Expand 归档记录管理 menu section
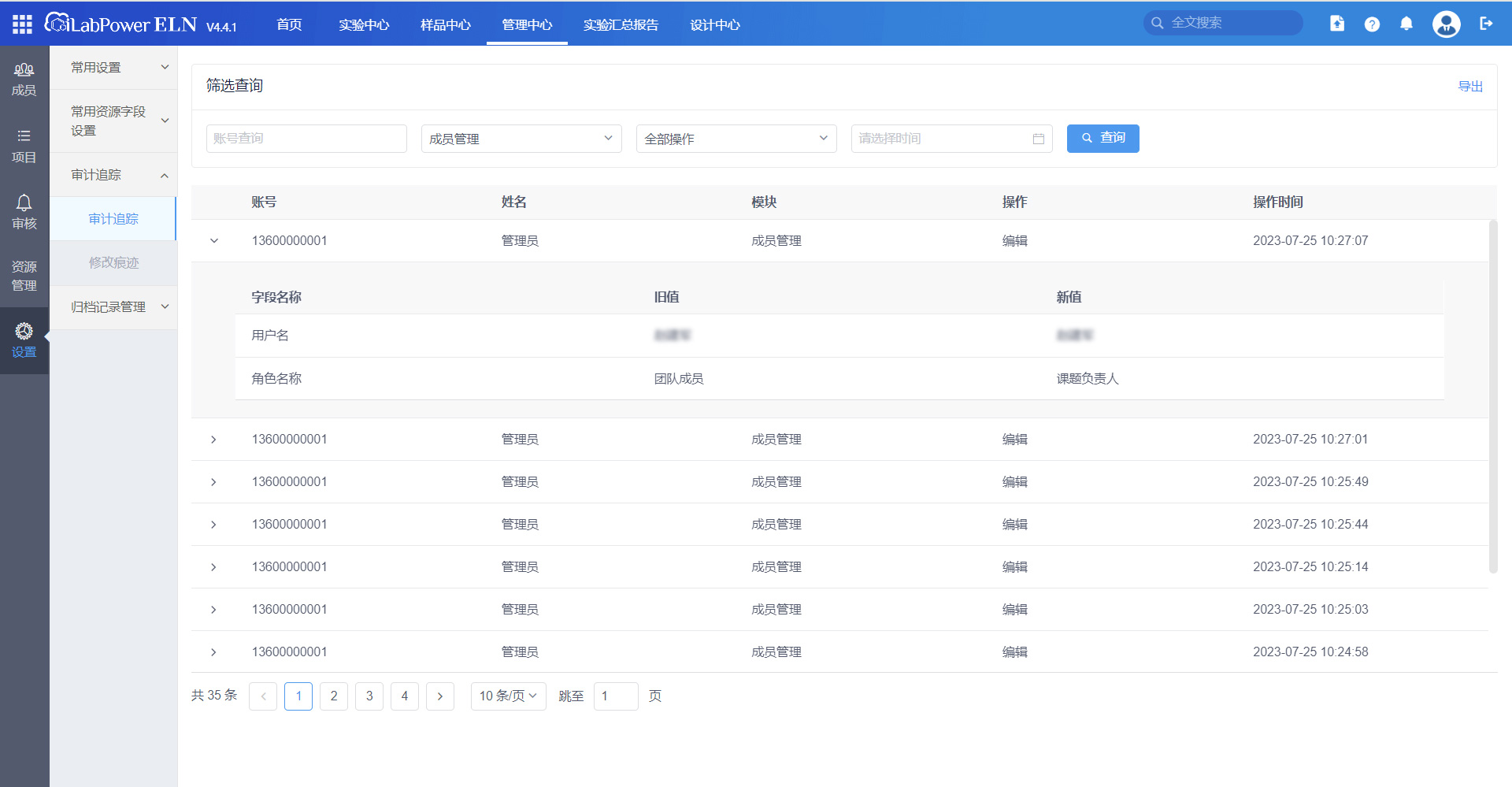Viewport: 1512px width, 787px height. [113, 307]
